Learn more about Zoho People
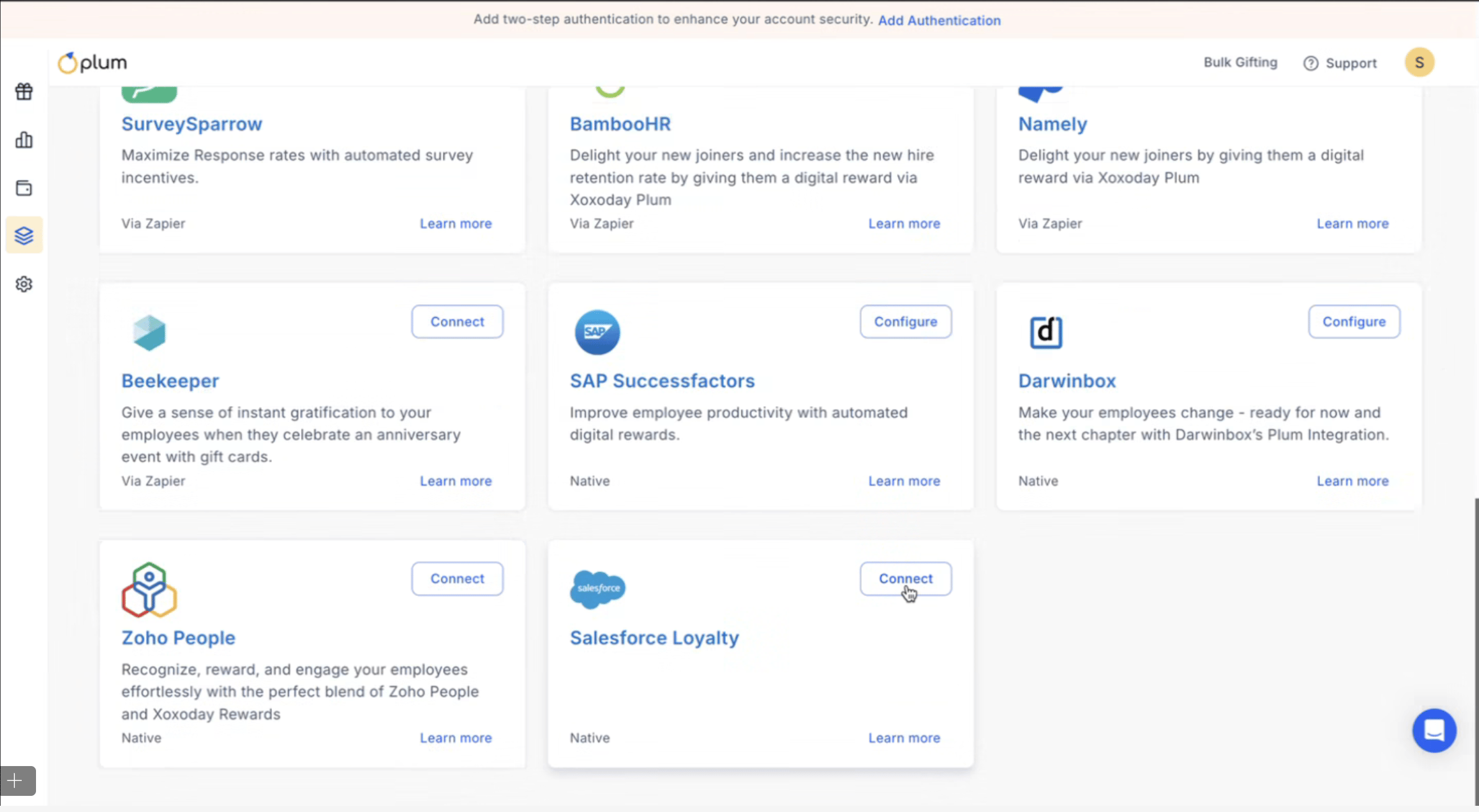1479x812 pixels. point(456,738)
